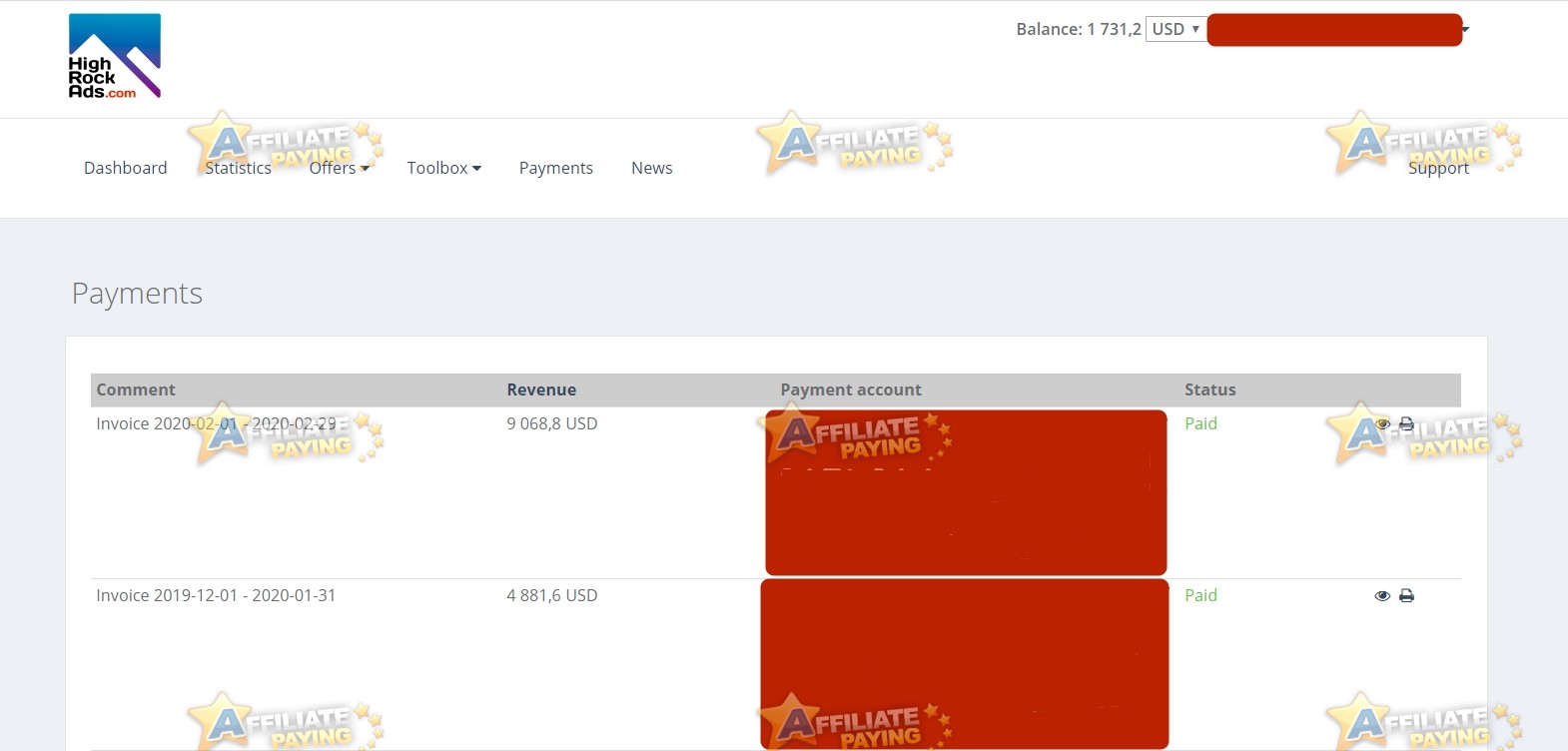Image resolution: width=1568 pixels, height=751 pixels.
Task: Expand the Offers menu
Action: point(340,168)
